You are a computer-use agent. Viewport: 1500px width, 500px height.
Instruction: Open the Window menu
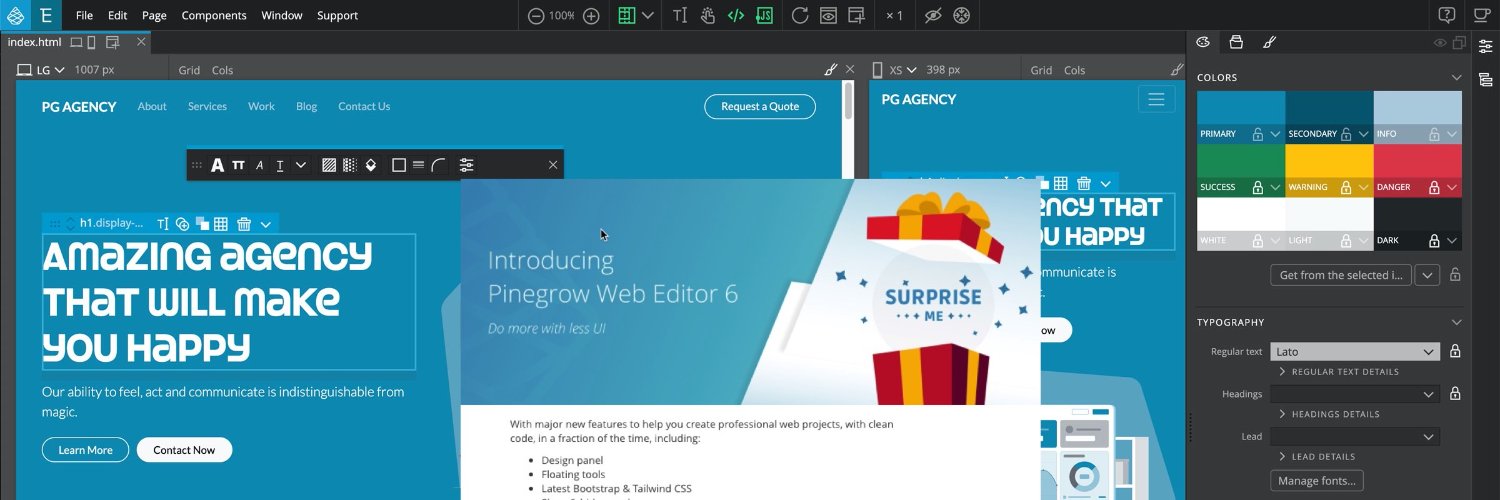coord(282,15)
